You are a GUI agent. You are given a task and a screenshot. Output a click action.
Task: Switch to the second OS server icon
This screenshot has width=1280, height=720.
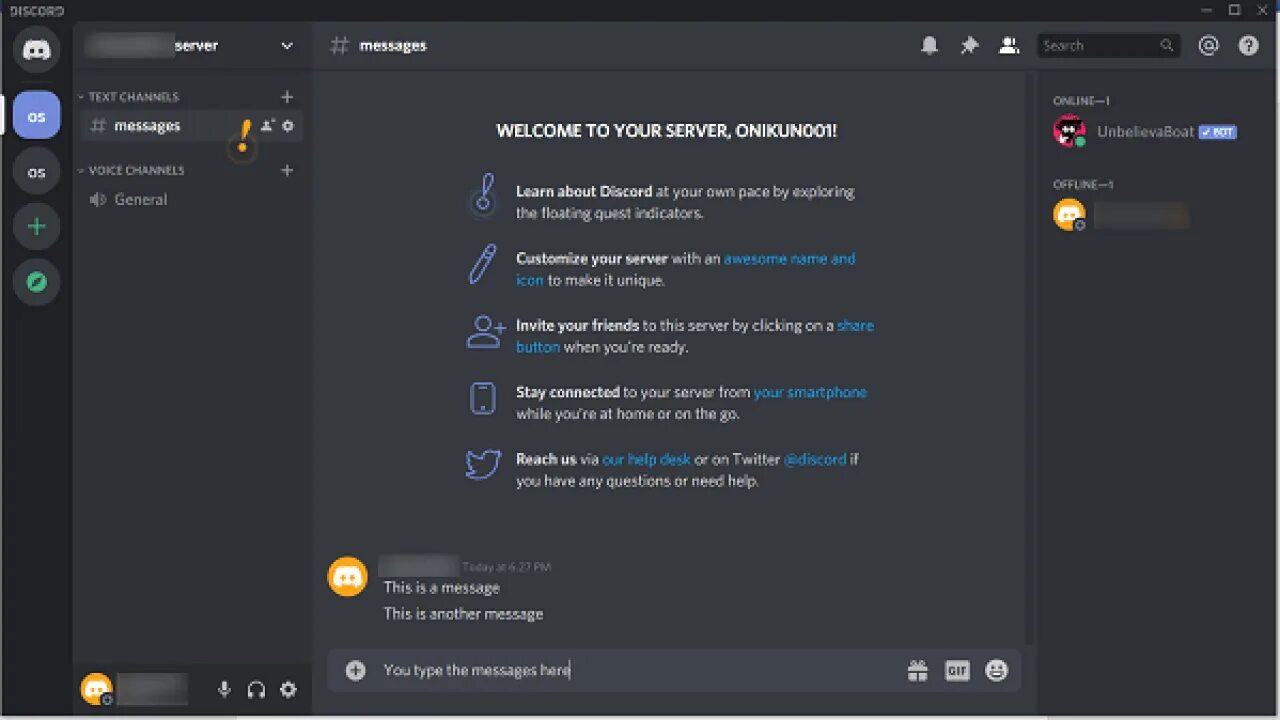tap(37, 172)
